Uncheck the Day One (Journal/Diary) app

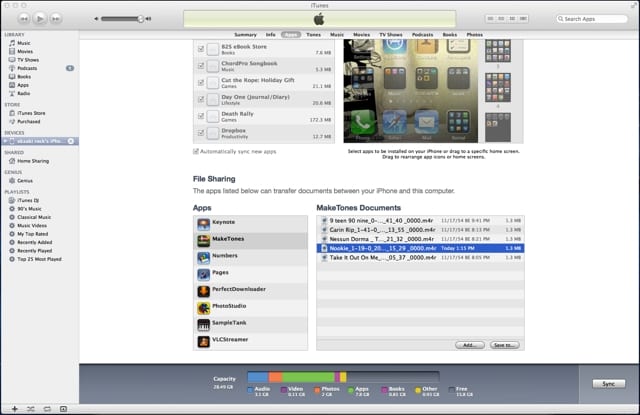(x=201, y=99)
